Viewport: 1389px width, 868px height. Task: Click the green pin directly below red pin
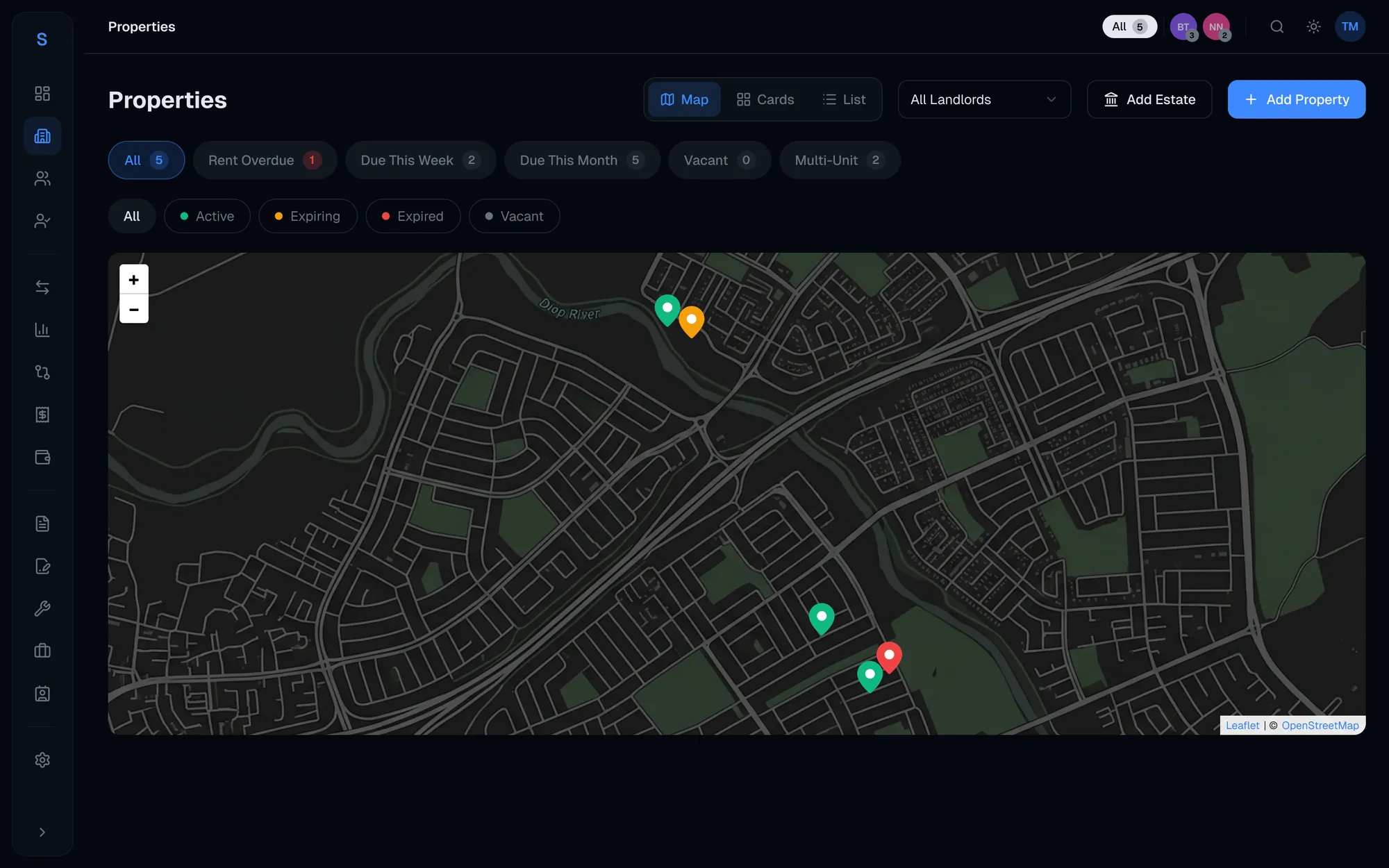click(x=870, y=675)
